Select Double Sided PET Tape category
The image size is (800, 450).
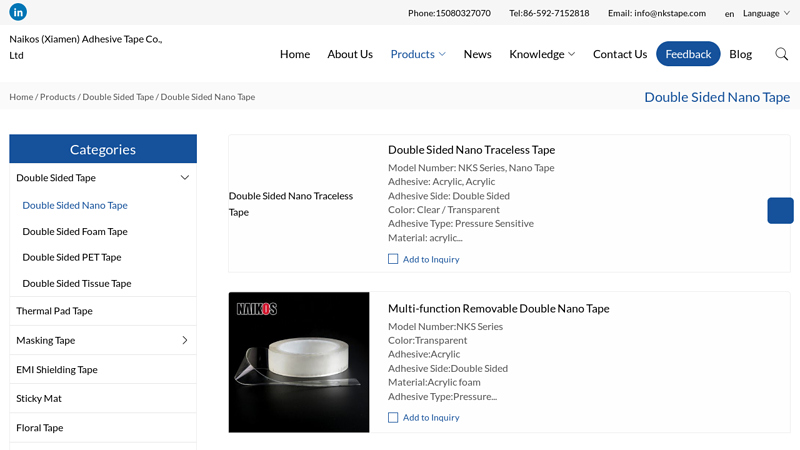click(x=72, y=257)
